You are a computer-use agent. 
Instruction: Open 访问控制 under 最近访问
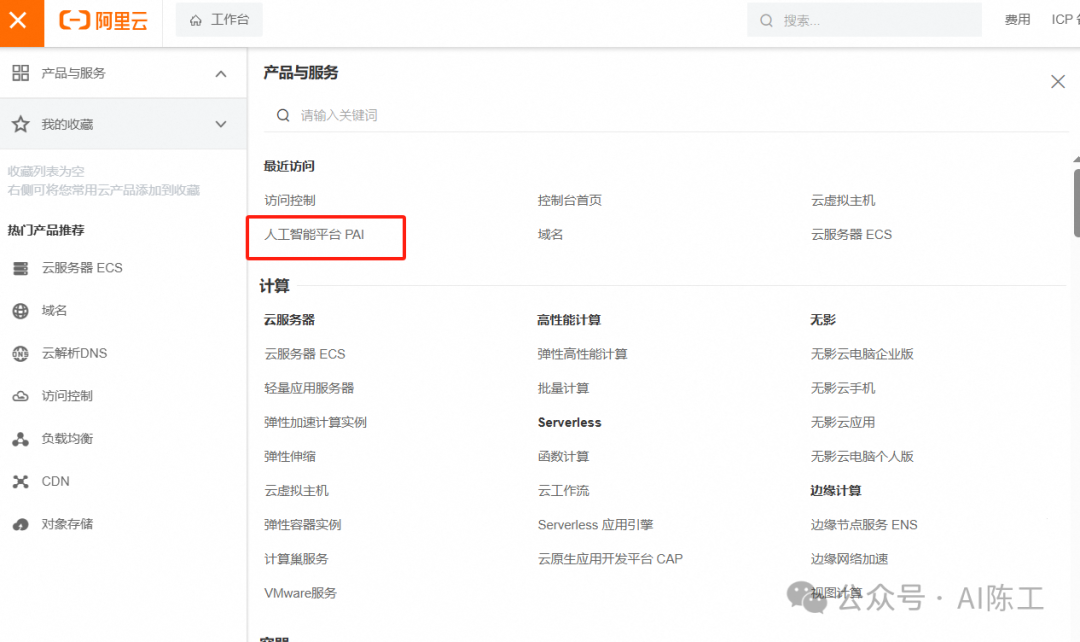(x=290, y=200)
